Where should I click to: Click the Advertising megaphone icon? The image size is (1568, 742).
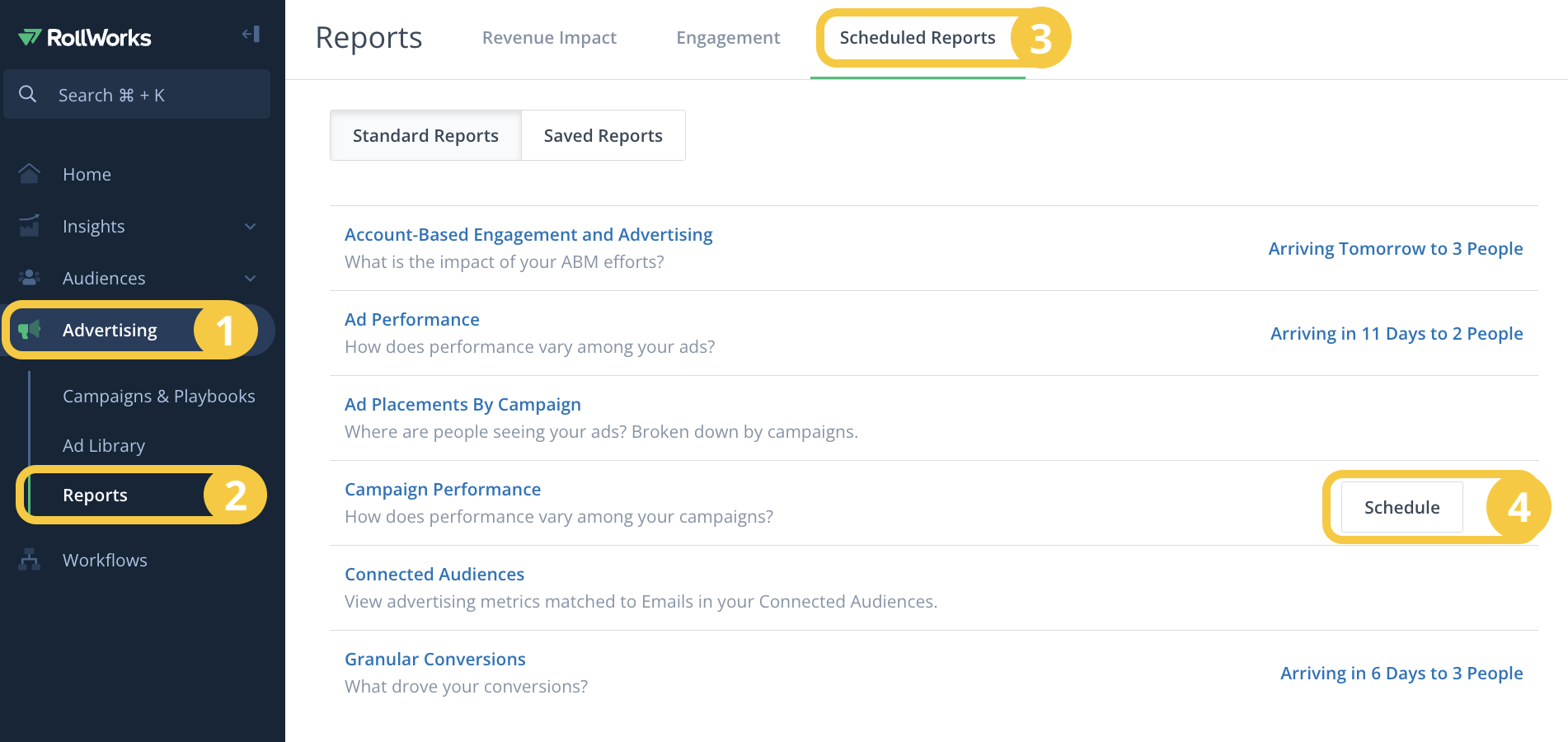[30, 330]
